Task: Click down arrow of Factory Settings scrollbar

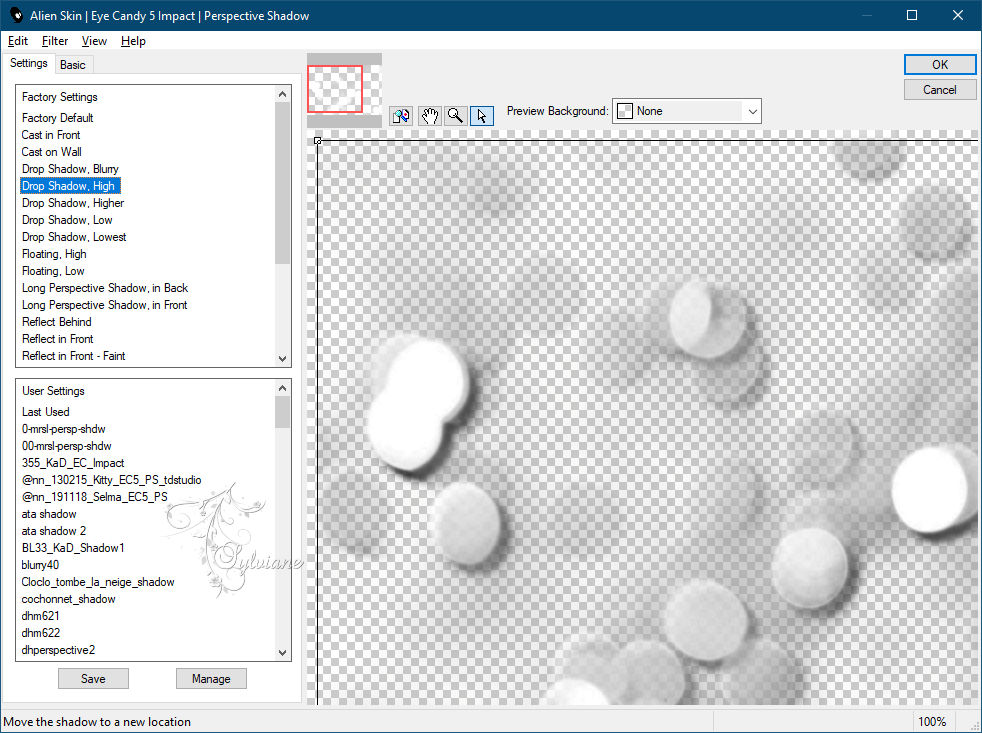Action: [282, 358]
